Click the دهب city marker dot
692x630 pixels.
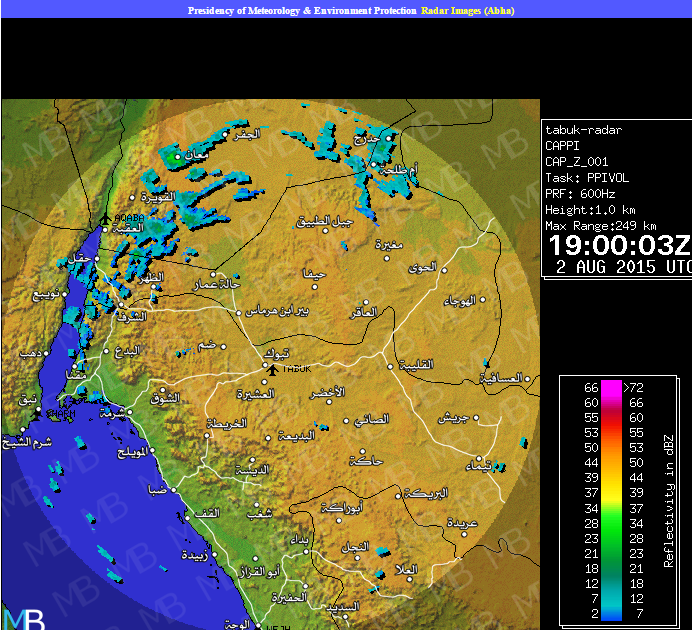[46, 353]
